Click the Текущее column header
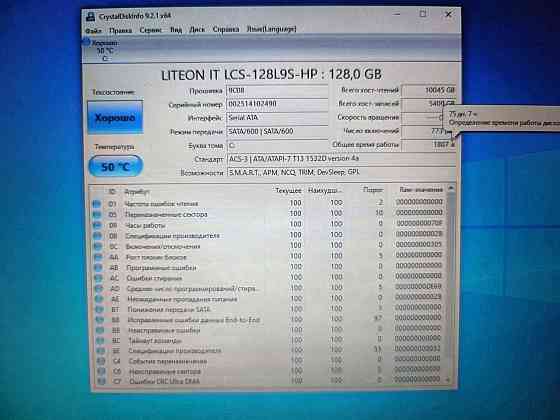Image resolution: width=560 pixels, height=420 pixels. (x=288, y=191)
